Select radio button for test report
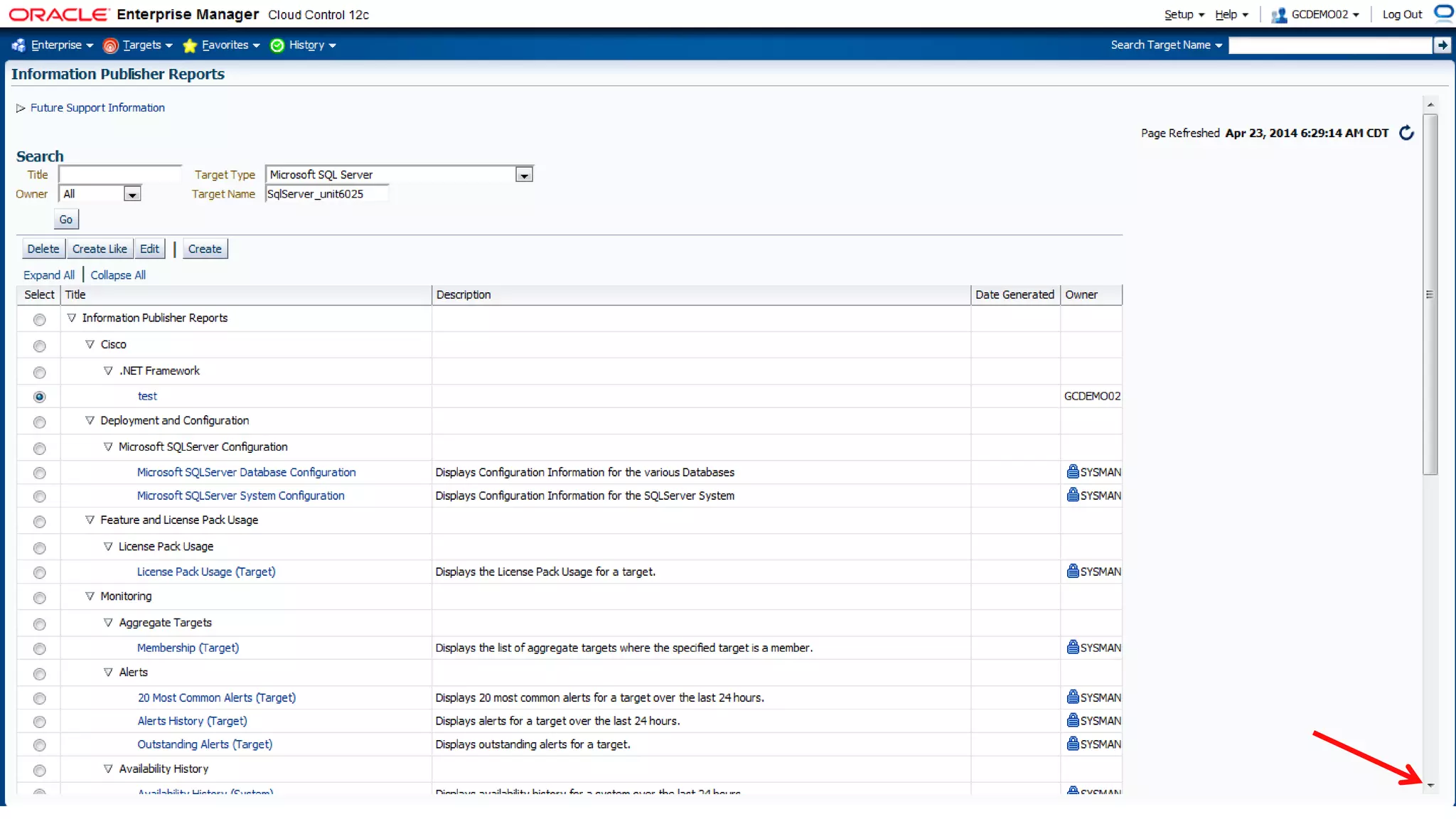 coord(40,397)
